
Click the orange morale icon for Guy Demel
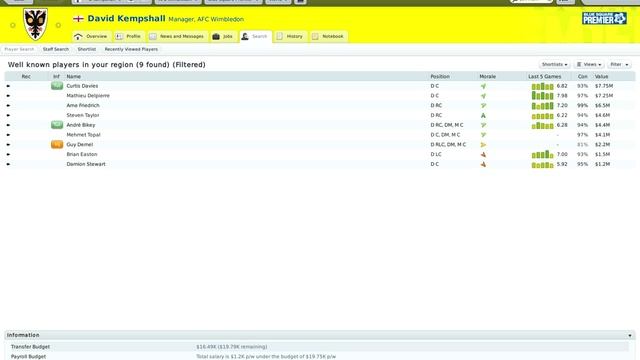click(483, 145)
